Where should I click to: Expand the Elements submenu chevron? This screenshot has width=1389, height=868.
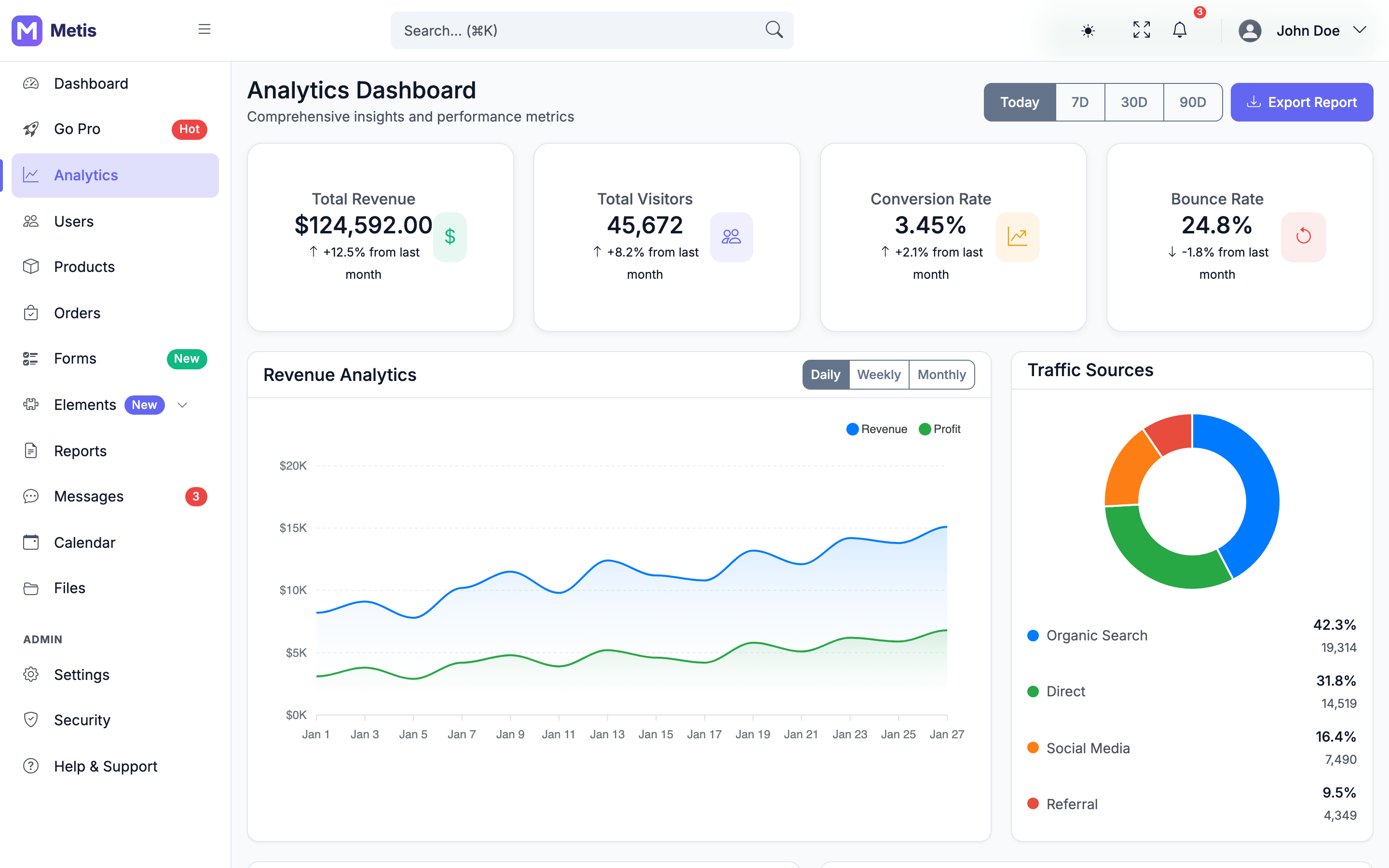182,405
